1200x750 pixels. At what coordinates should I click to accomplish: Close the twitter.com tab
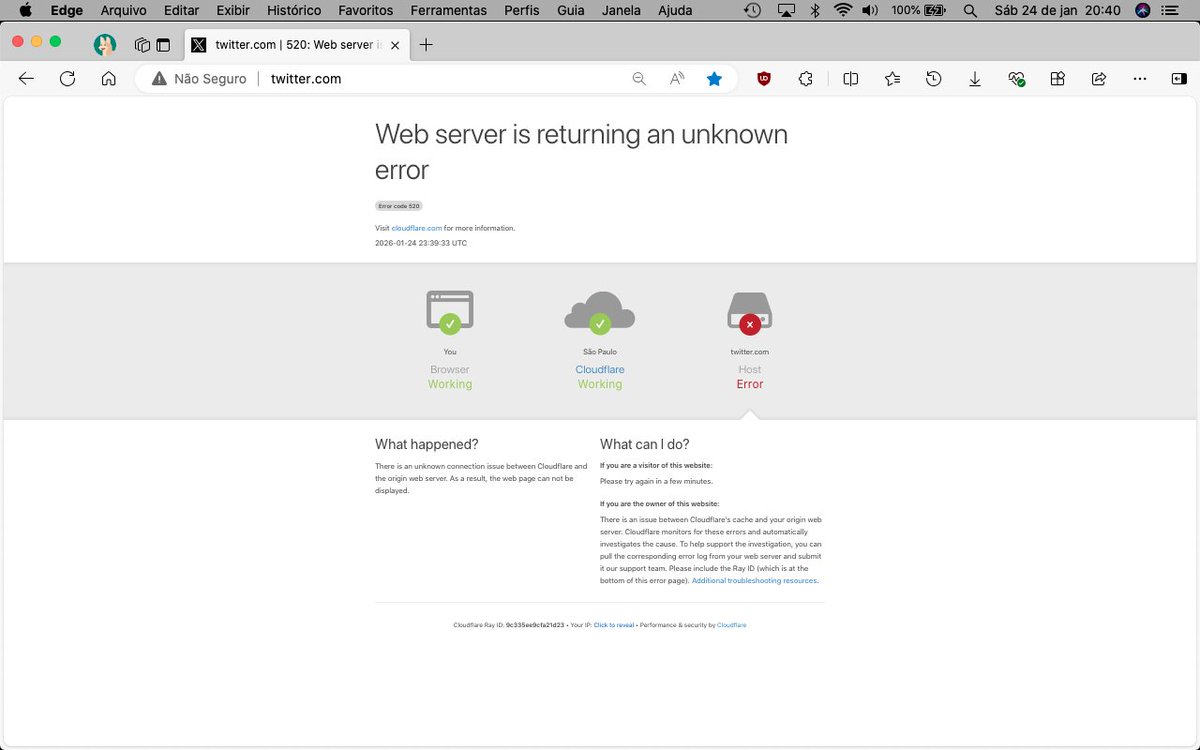[396, 45]
